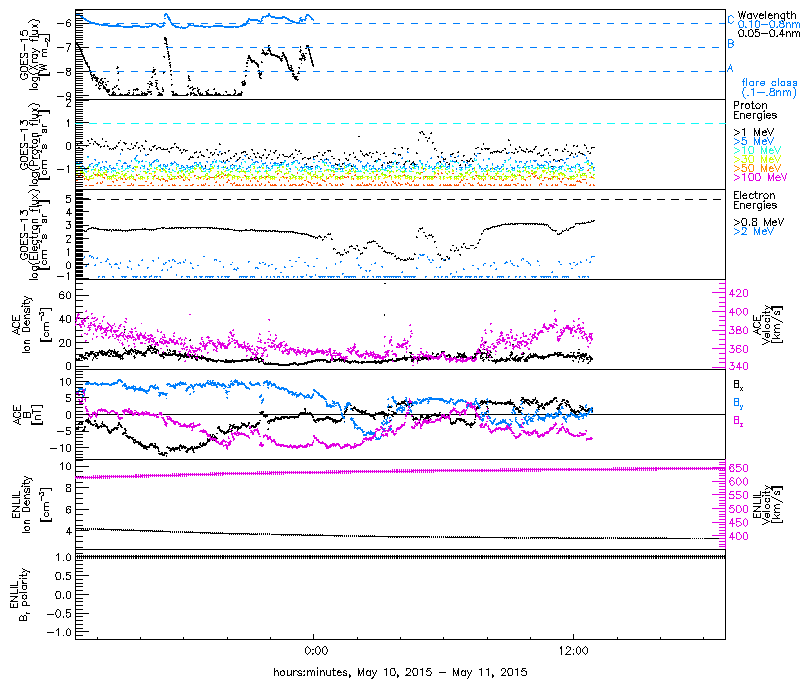
Task: Click the 'ENLIL Velocity [km/s]' axis label
Action: [x=767, y=505]
